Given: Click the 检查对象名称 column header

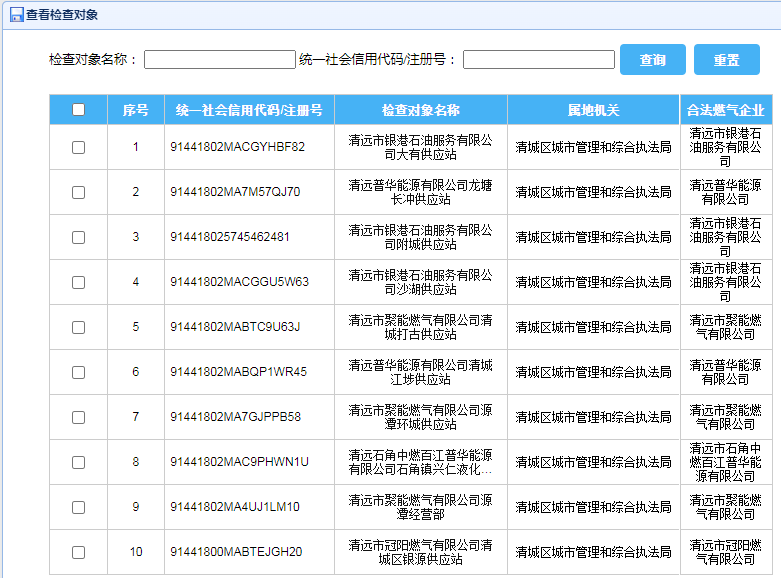Looking at the screenshot, I should pyautogui.click(x=421, y=110).
